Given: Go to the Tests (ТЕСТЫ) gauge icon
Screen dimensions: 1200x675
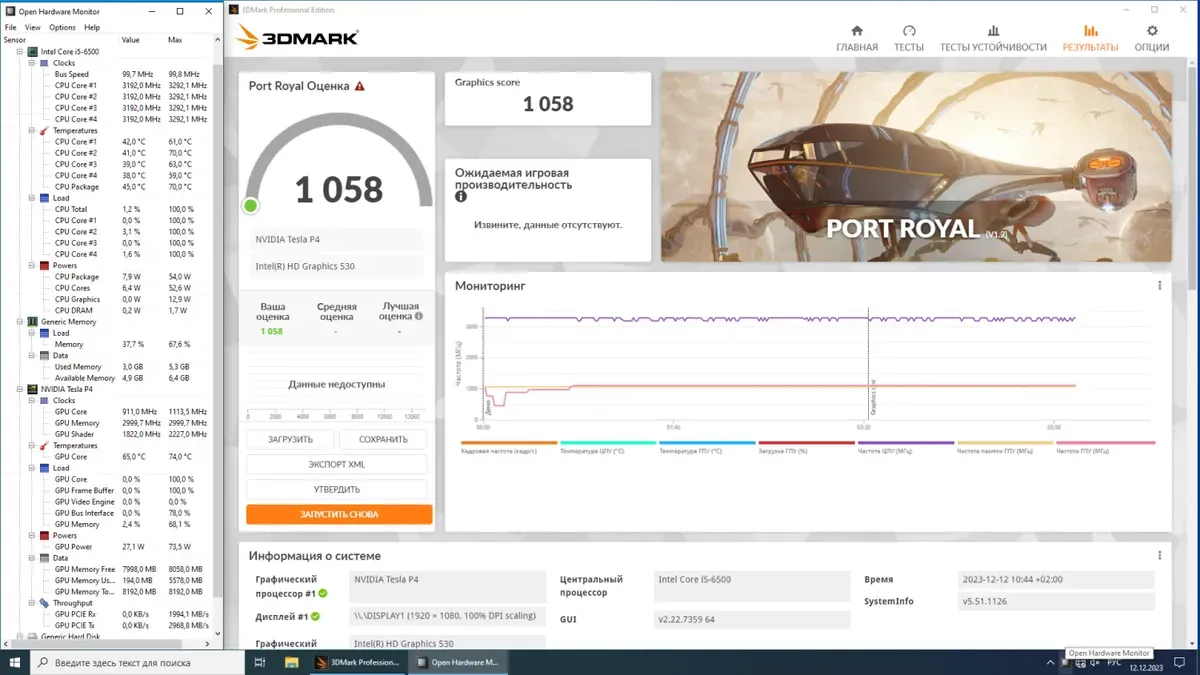Looking at the screenshot, I should click(x=908, y=31).
